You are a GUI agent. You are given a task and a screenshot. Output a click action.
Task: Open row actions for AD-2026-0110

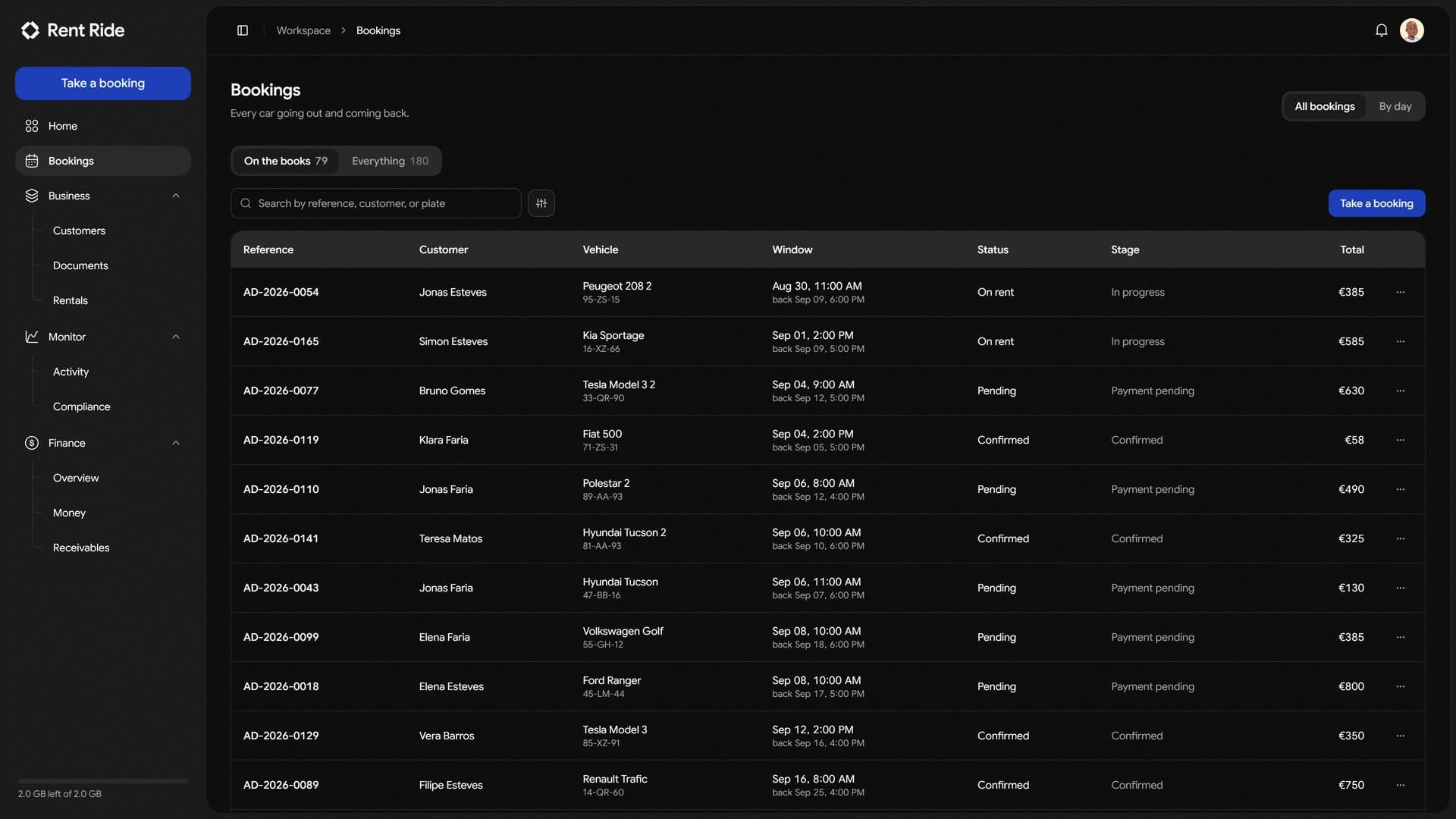click(x=1400, y=489)
